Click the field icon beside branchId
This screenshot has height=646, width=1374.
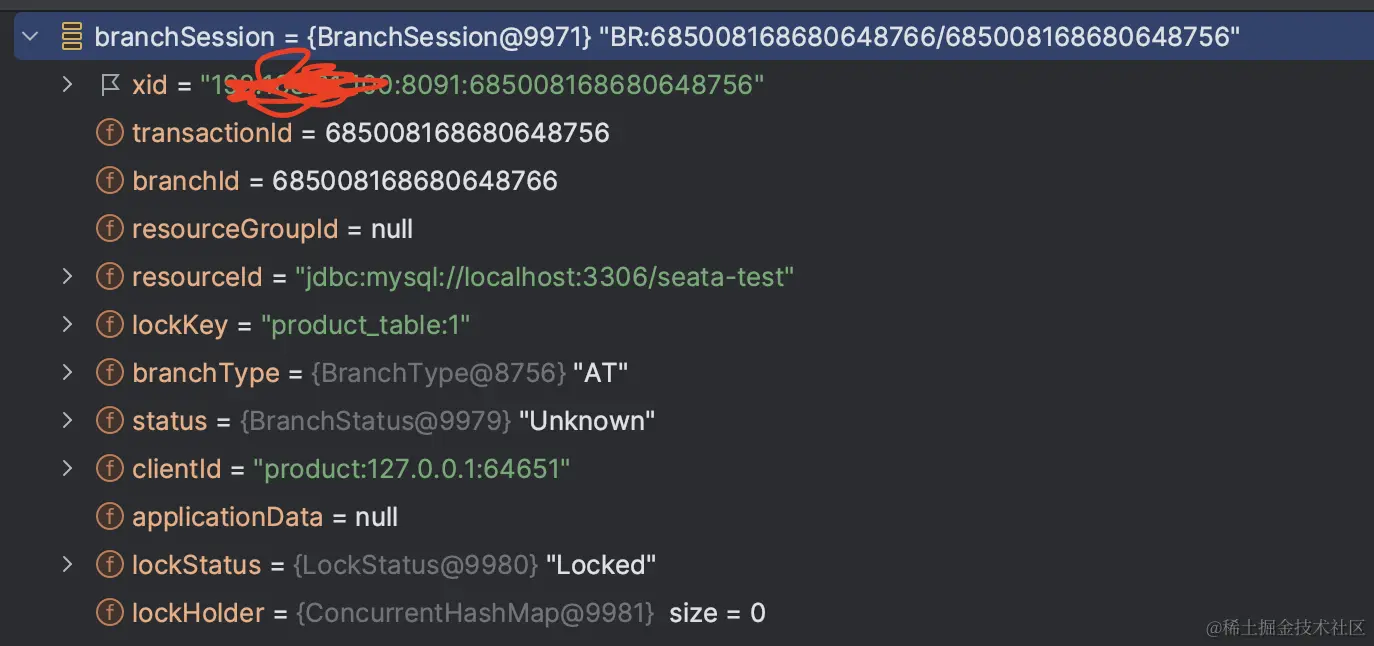click(110, 180)
